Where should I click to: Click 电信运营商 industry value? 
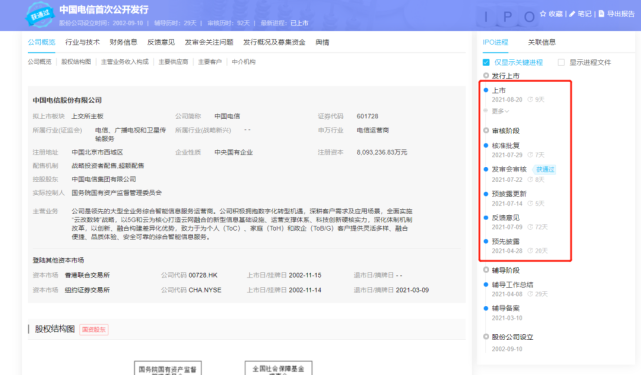click(x=372, y=130)
